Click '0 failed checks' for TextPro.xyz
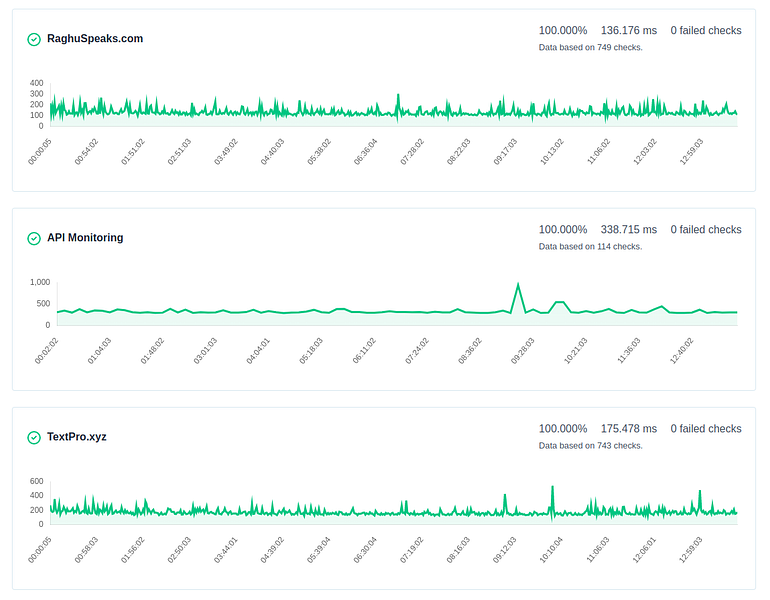 tap(706, 429)
